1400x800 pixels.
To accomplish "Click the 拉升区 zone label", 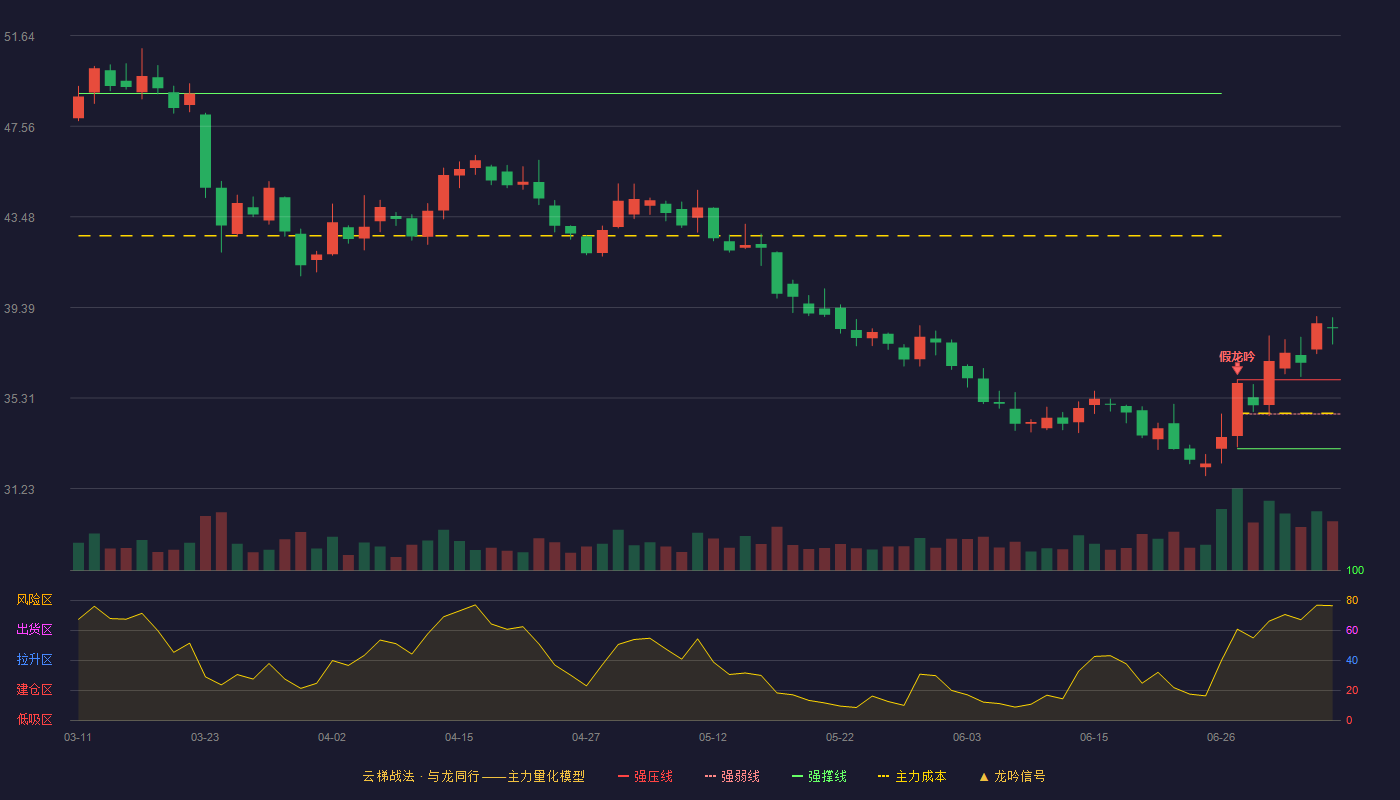I will [x=34, y=660].
